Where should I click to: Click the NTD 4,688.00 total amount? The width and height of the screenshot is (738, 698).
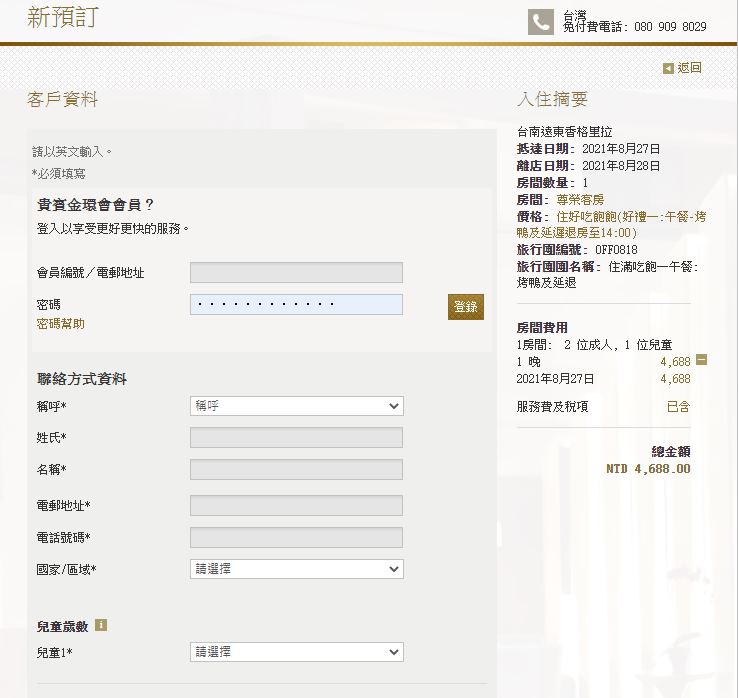[x=647, y=468]
